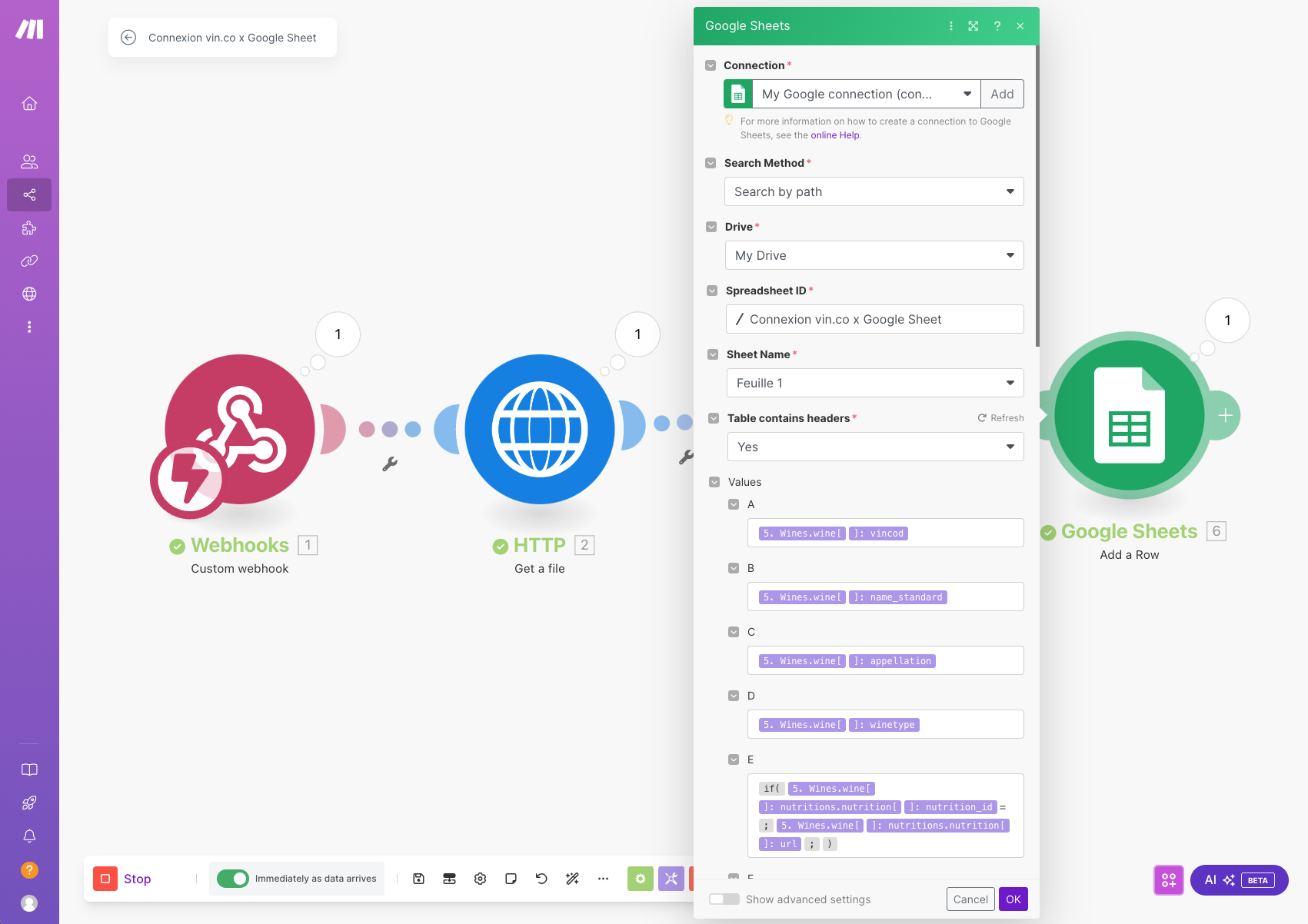Open the scenario inputs icon in toolbar
The image size is (1308, 924).
coord(450,879)
